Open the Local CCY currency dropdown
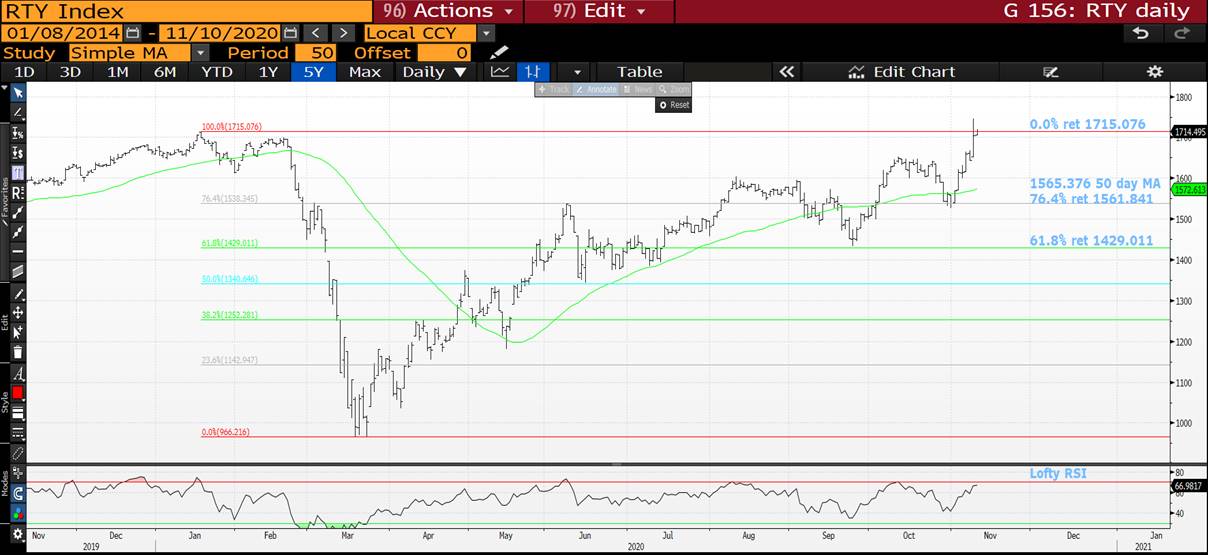The width and height of the screenshot is (1208, 555). (486, 33)
